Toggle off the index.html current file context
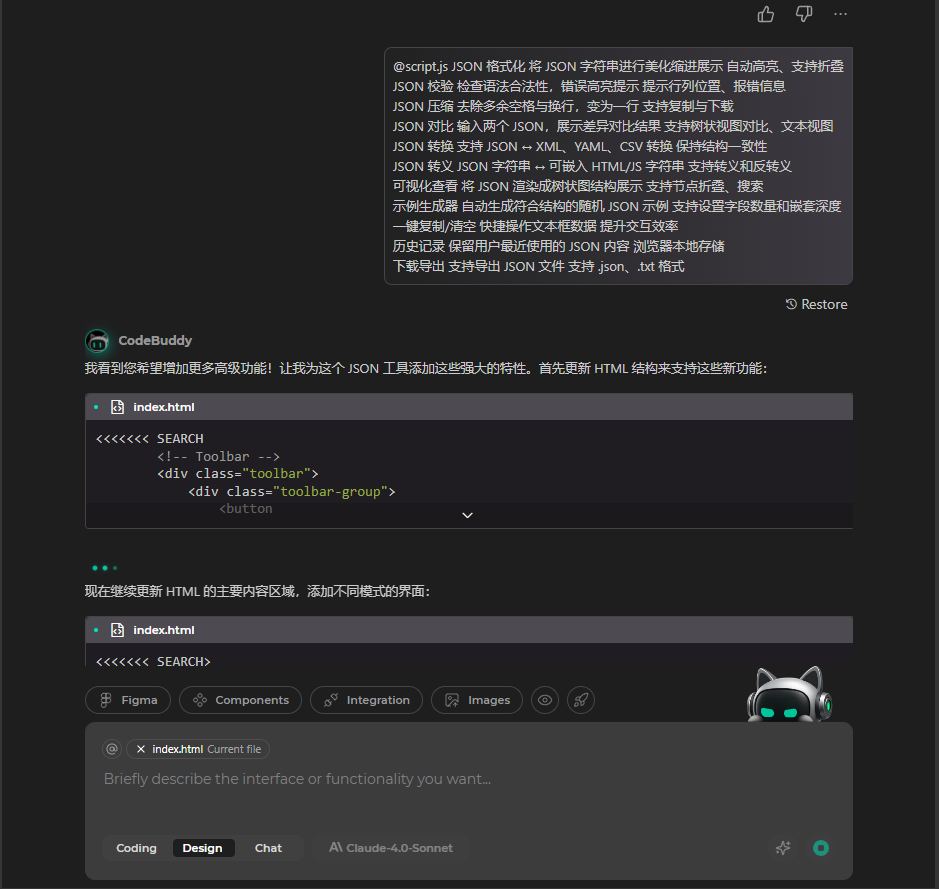This screenshot has height=889, width=939. (x=139, y=749)
